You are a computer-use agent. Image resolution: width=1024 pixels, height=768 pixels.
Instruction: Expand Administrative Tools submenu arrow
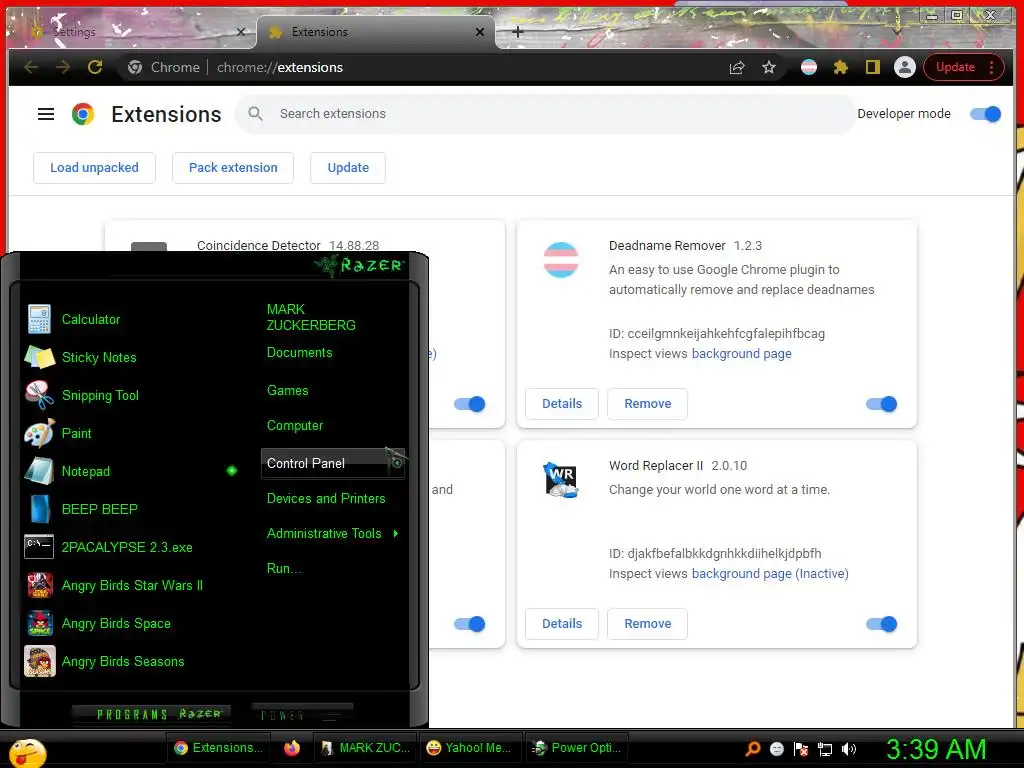click(396, 534)
